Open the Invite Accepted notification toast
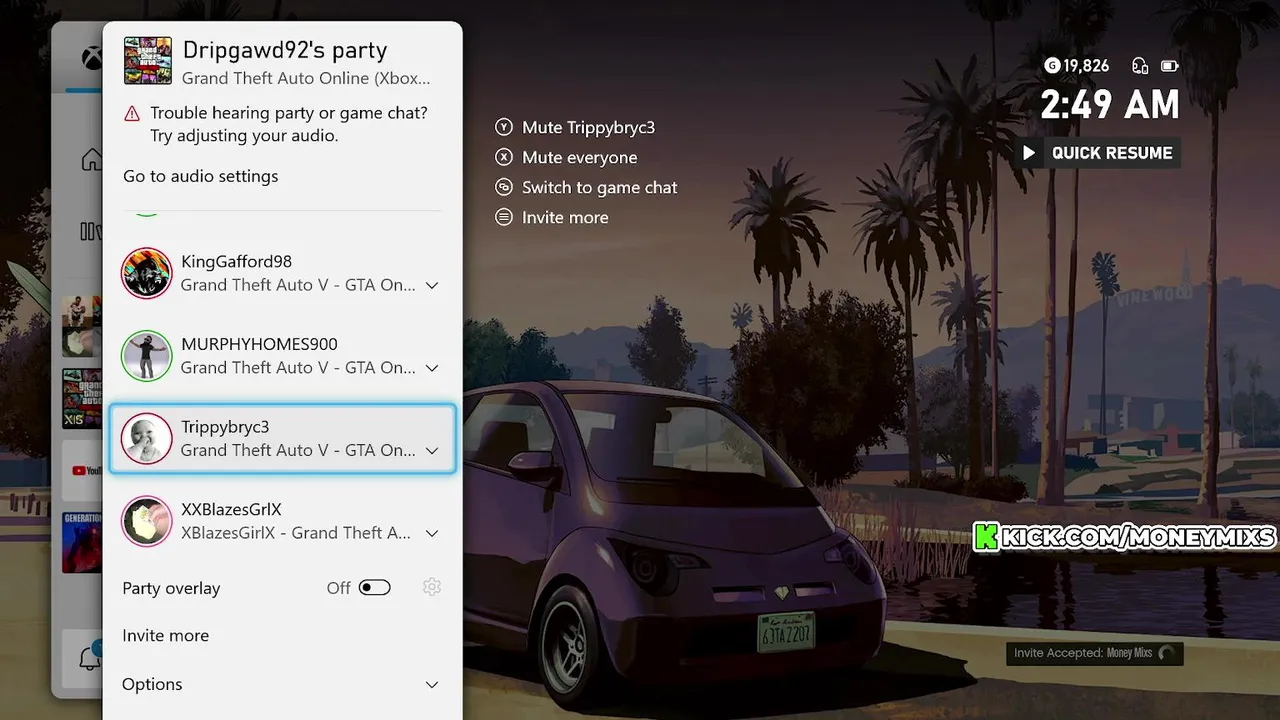This screenshot has height=720, width=1280. coord(1095,653)
